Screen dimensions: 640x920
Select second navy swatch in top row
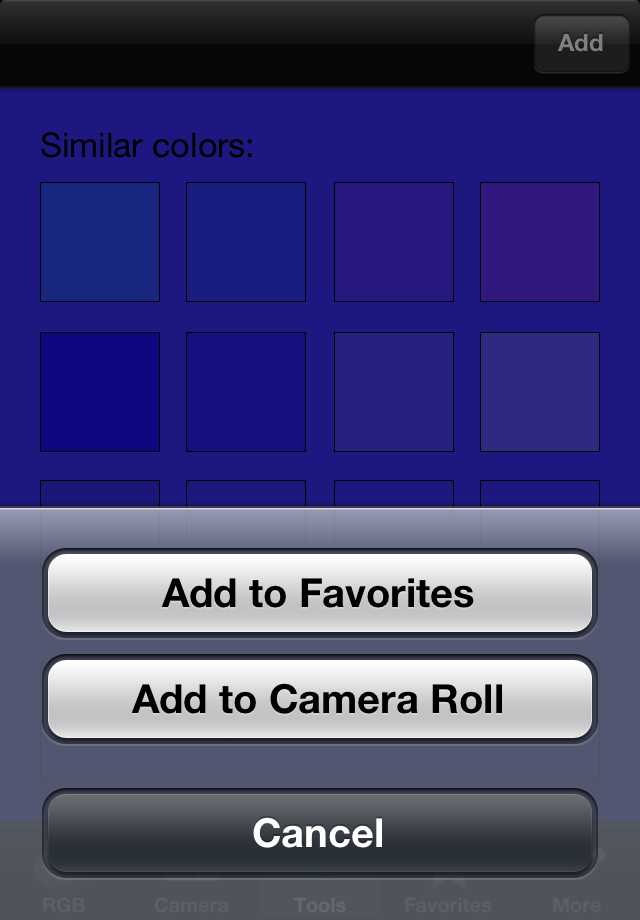(246, 242)
